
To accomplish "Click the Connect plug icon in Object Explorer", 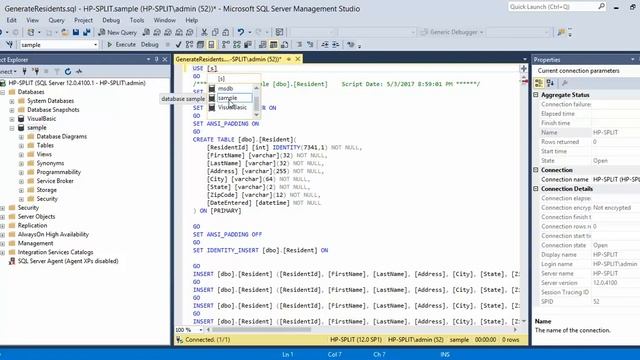I will pos(24,71).
